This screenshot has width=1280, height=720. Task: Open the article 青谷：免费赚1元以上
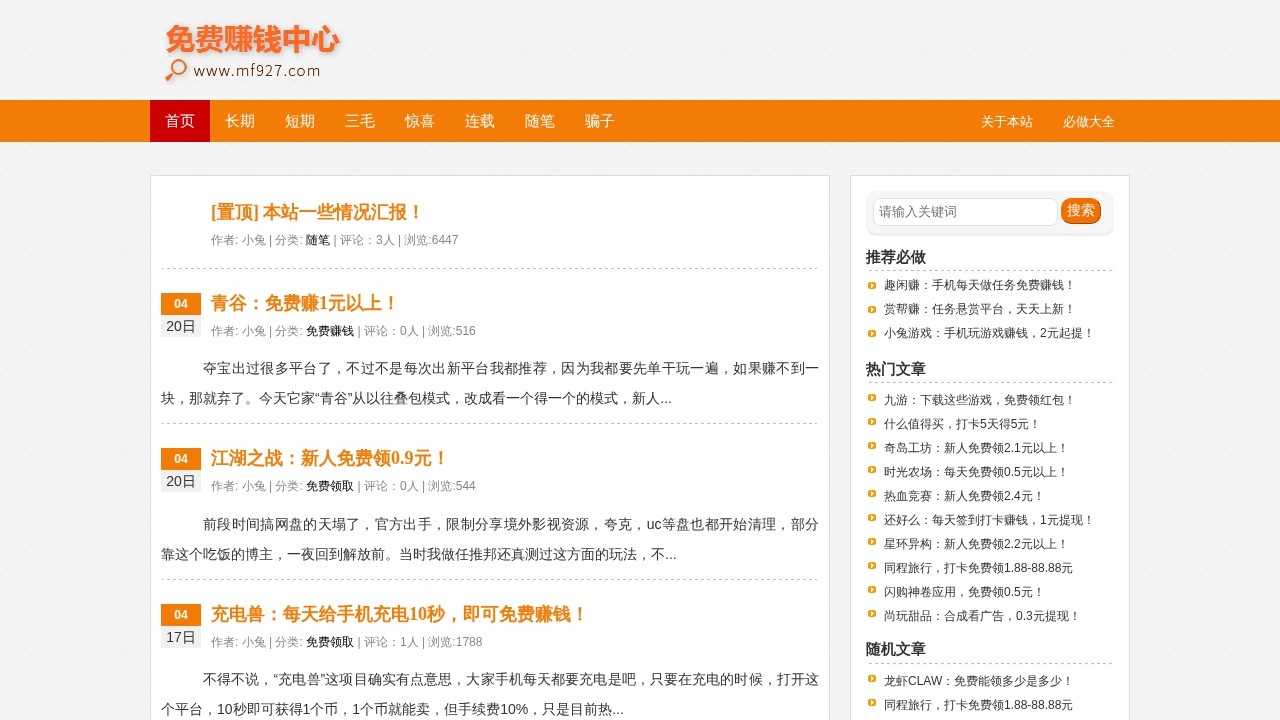pyautogui.click(x=301, y=303)
